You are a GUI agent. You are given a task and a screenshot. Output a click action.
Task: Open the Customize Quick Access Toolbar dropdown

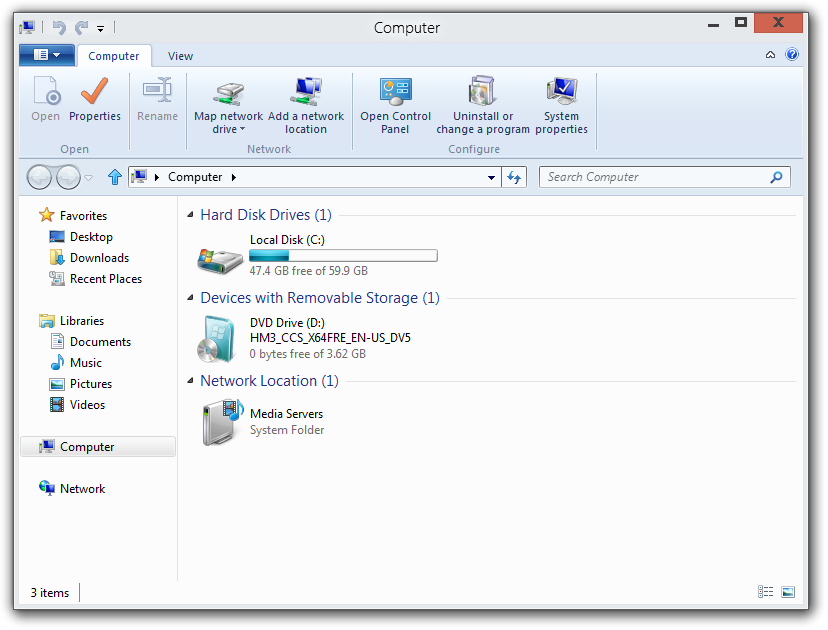click(x=100, y=29)
